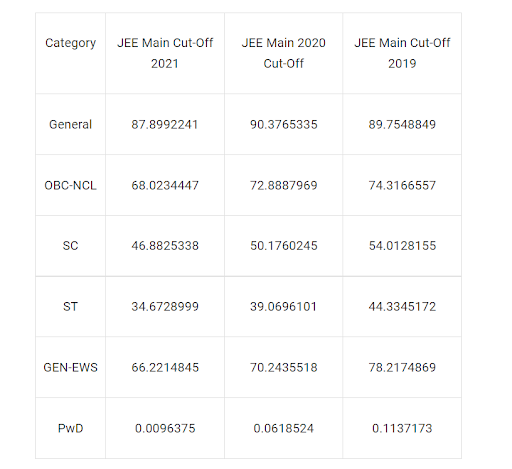Image resolution: width=512 pixels, height=469 pixels.
Task: Click the JEE Main Cut-Off 2019 header
Action: coord(402,53)
